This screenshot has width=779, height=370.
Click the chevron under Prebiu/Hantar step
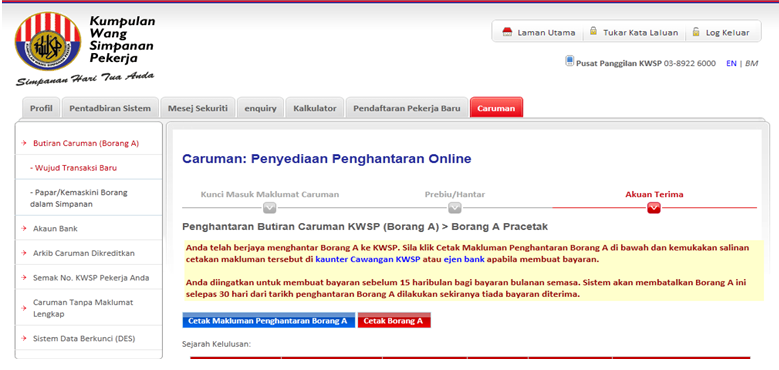pyautogui.click(x=455, y=208)
